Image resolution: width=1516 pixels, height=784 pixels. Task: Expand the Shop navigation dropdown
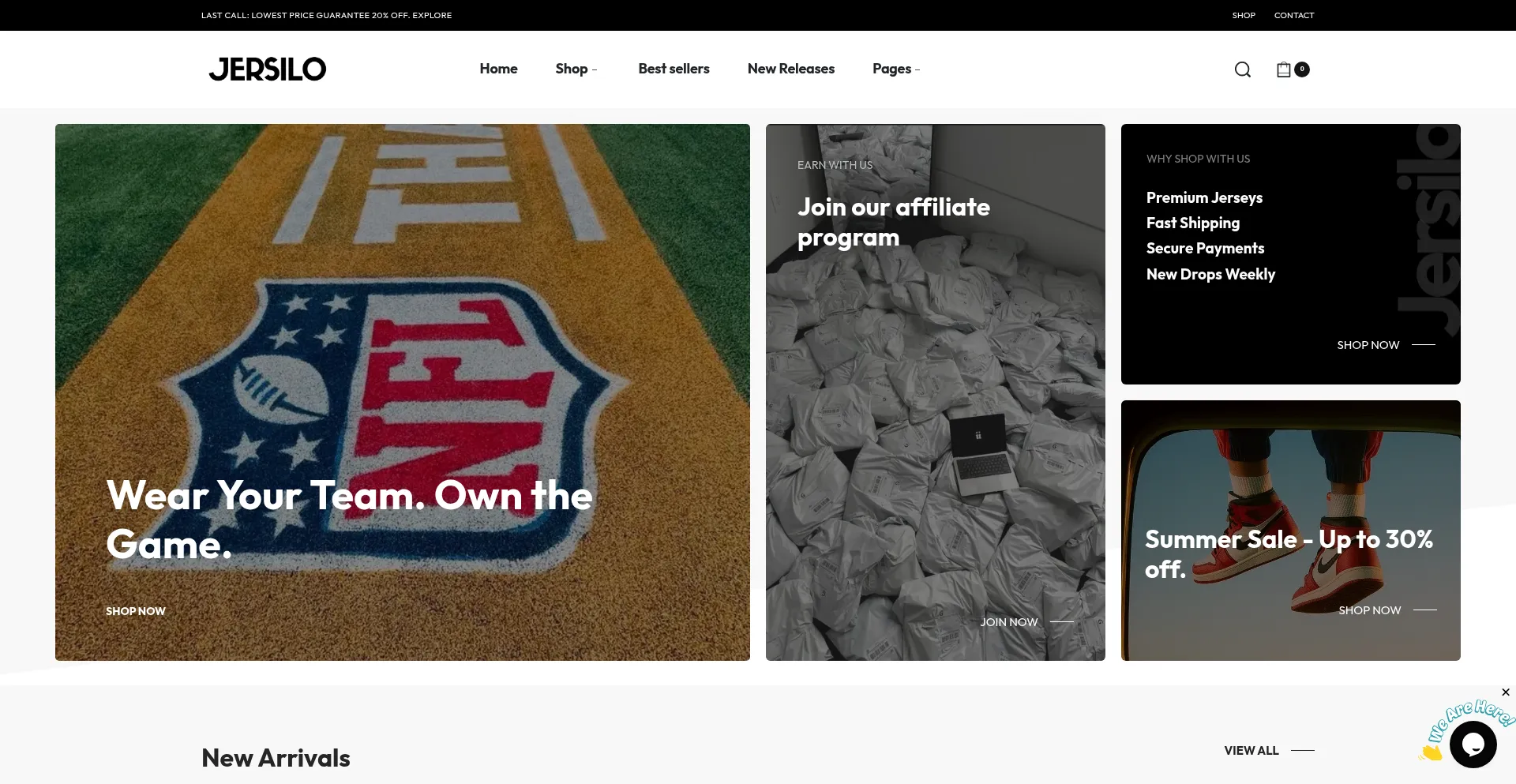pyautogui.click(x=576, y=69)
